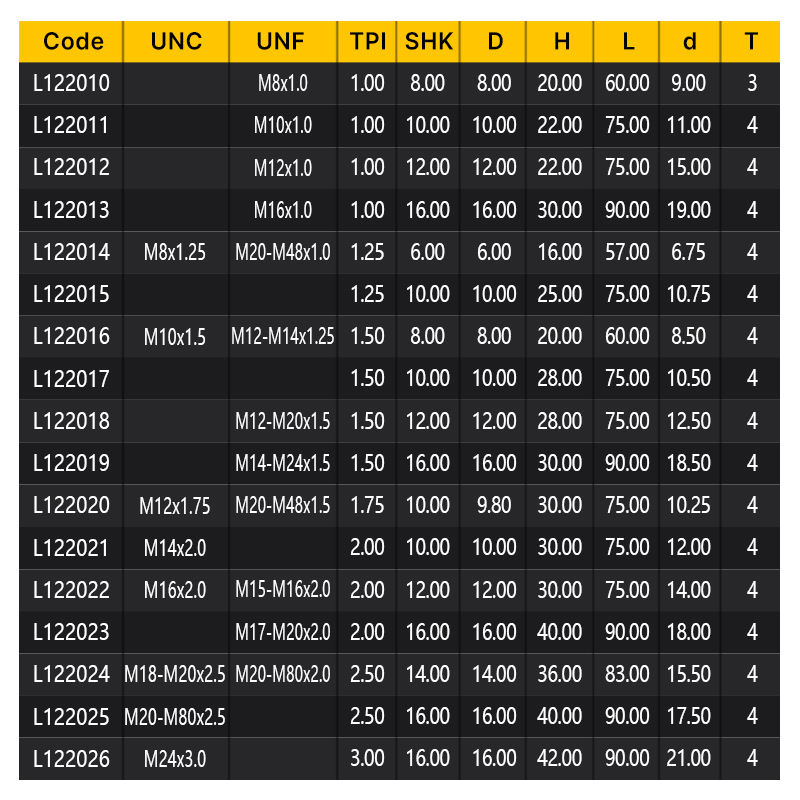Click the TPI column header
800x800 pixels.
[368, 41]
